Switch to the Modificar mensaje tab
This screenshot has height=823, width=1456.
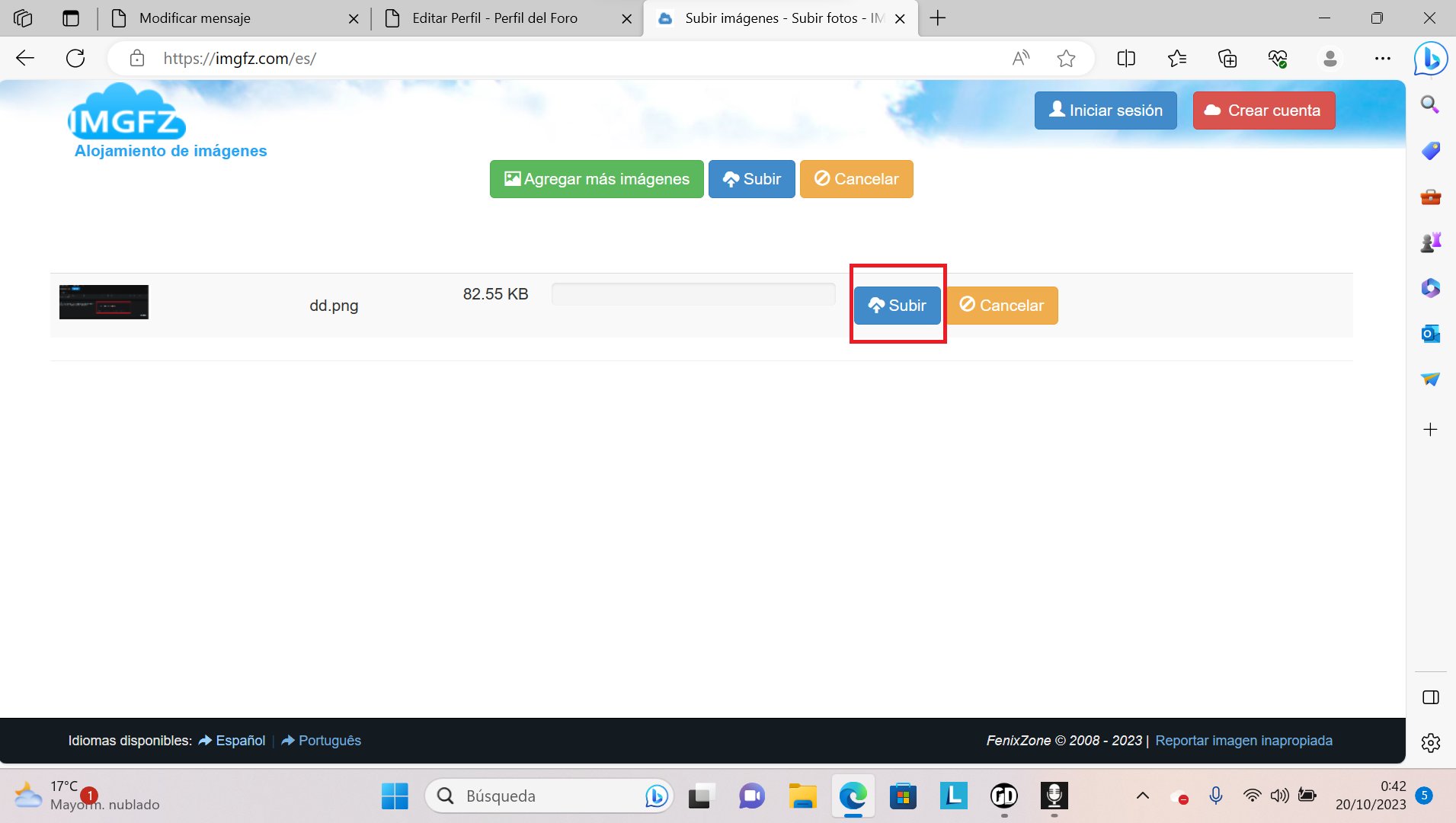(x=229, y=18)
